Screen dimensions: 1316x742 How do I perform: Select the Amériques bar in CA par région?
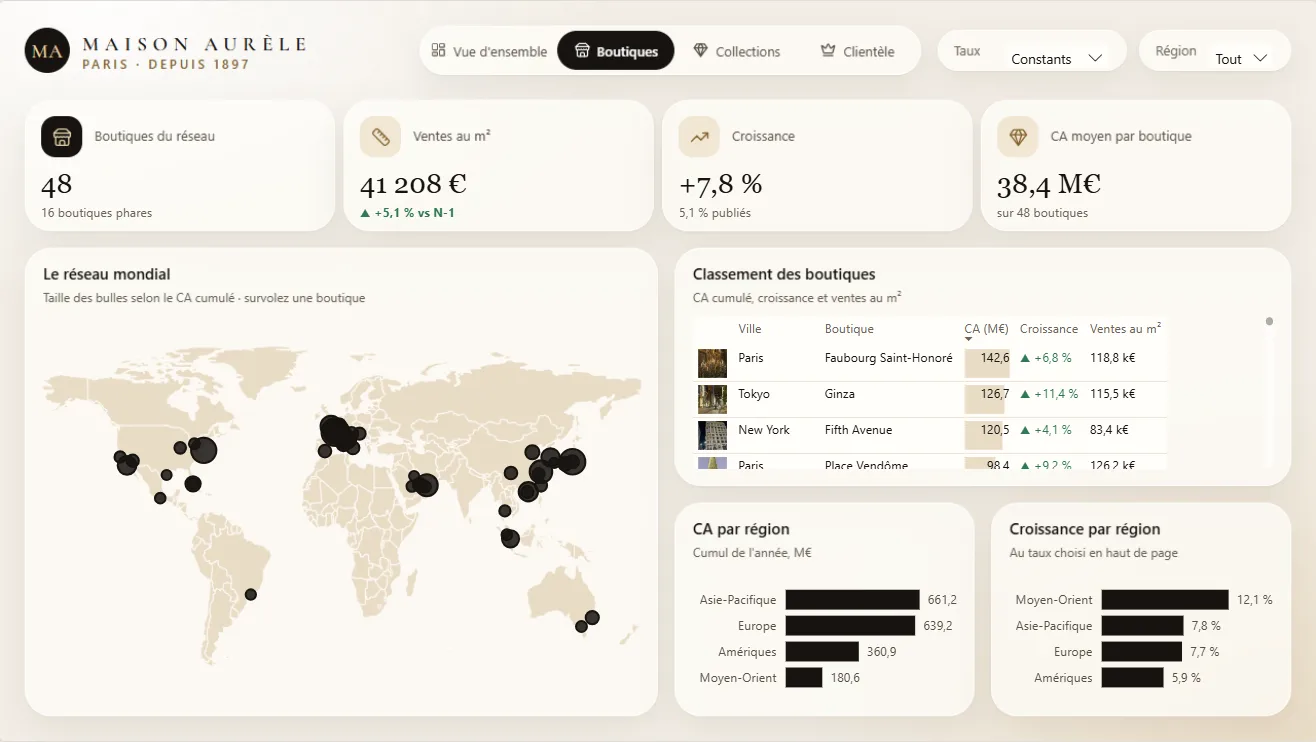pyautogui.click(x=822, y=652)
